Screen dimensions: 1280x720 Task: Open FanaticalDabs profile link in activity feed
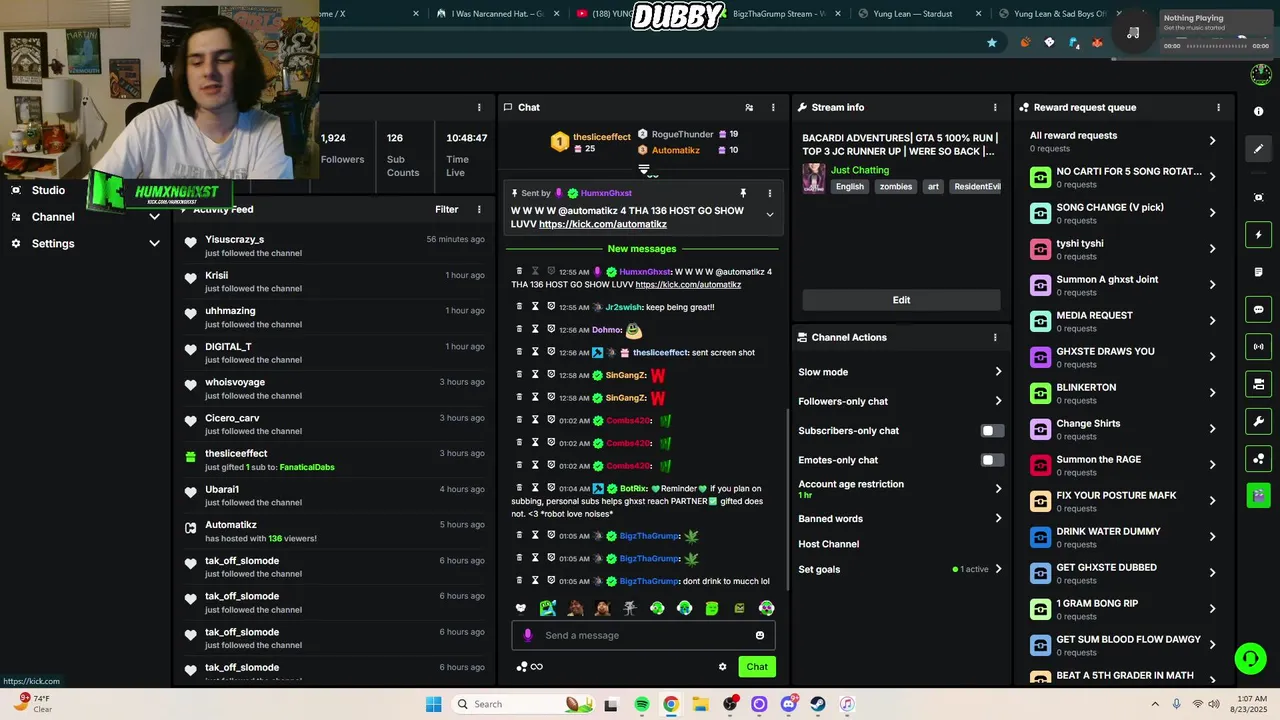[x=307, y=467]
